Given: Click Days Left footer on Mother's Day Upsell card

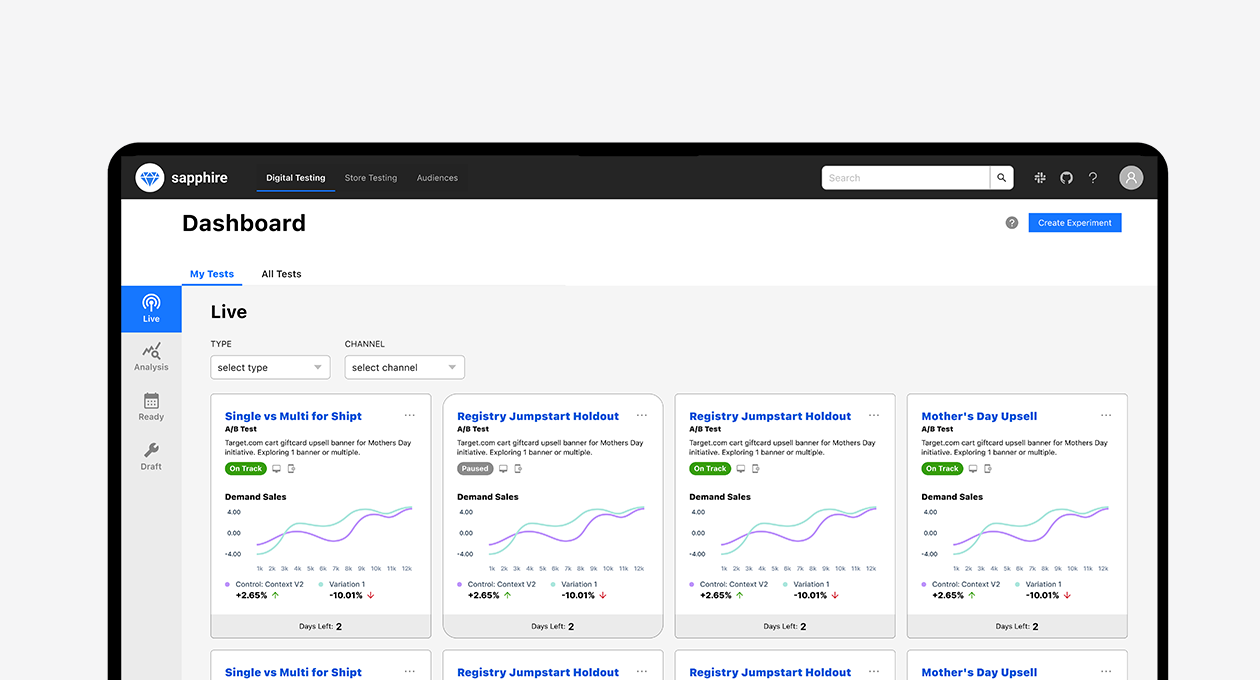Looking at the screenshot, I should pyautogui.click(x=1017, y=626).
